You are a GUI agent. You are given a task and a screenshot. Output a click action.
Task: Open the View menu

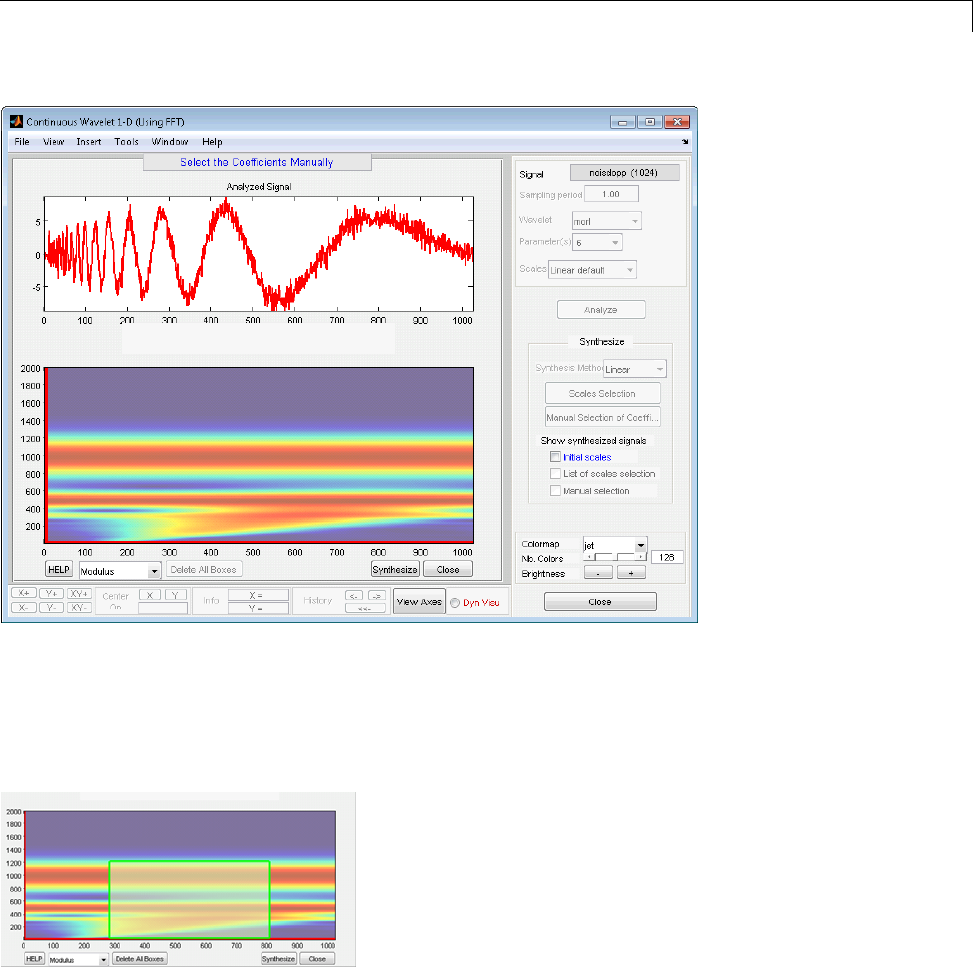pos(53,142)
